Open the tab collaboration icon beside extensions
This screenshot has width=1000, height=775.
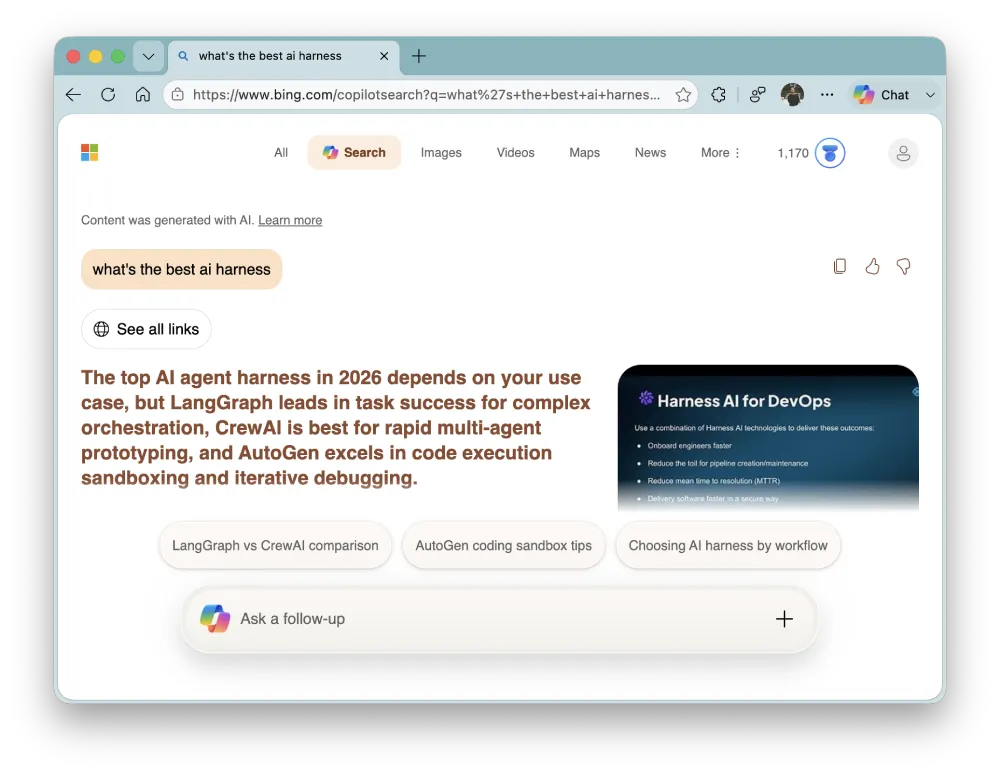(x=757, y=95)
